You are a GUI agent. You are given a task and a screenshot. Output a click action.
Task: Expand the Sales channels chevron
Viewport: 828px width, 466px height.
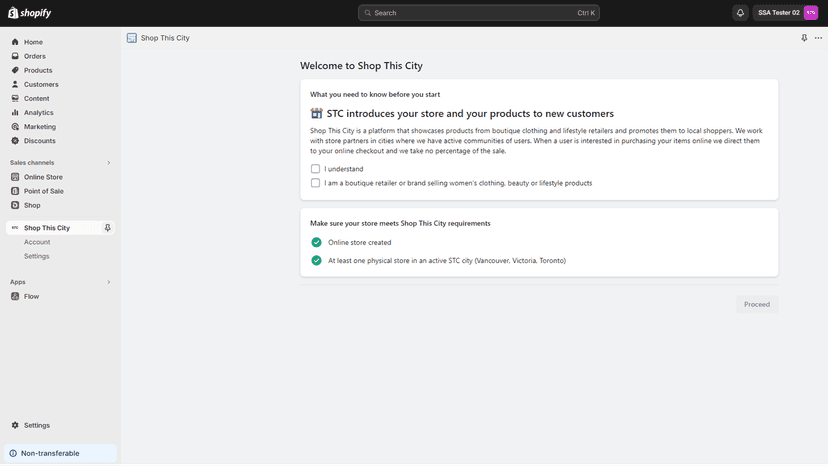pos(109,163)
